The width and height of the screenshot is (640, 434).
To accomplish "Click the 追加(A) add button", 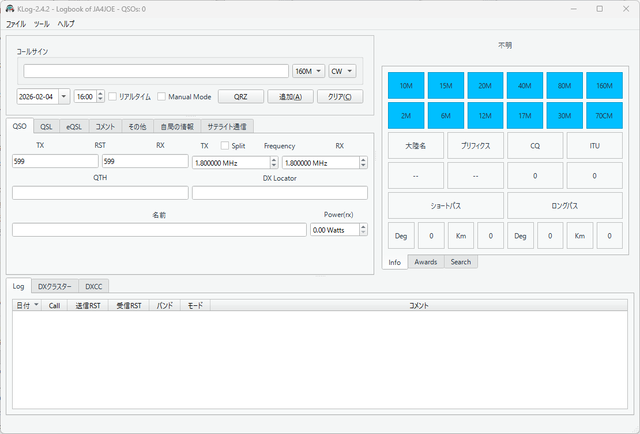I will [x=290, y=97].
